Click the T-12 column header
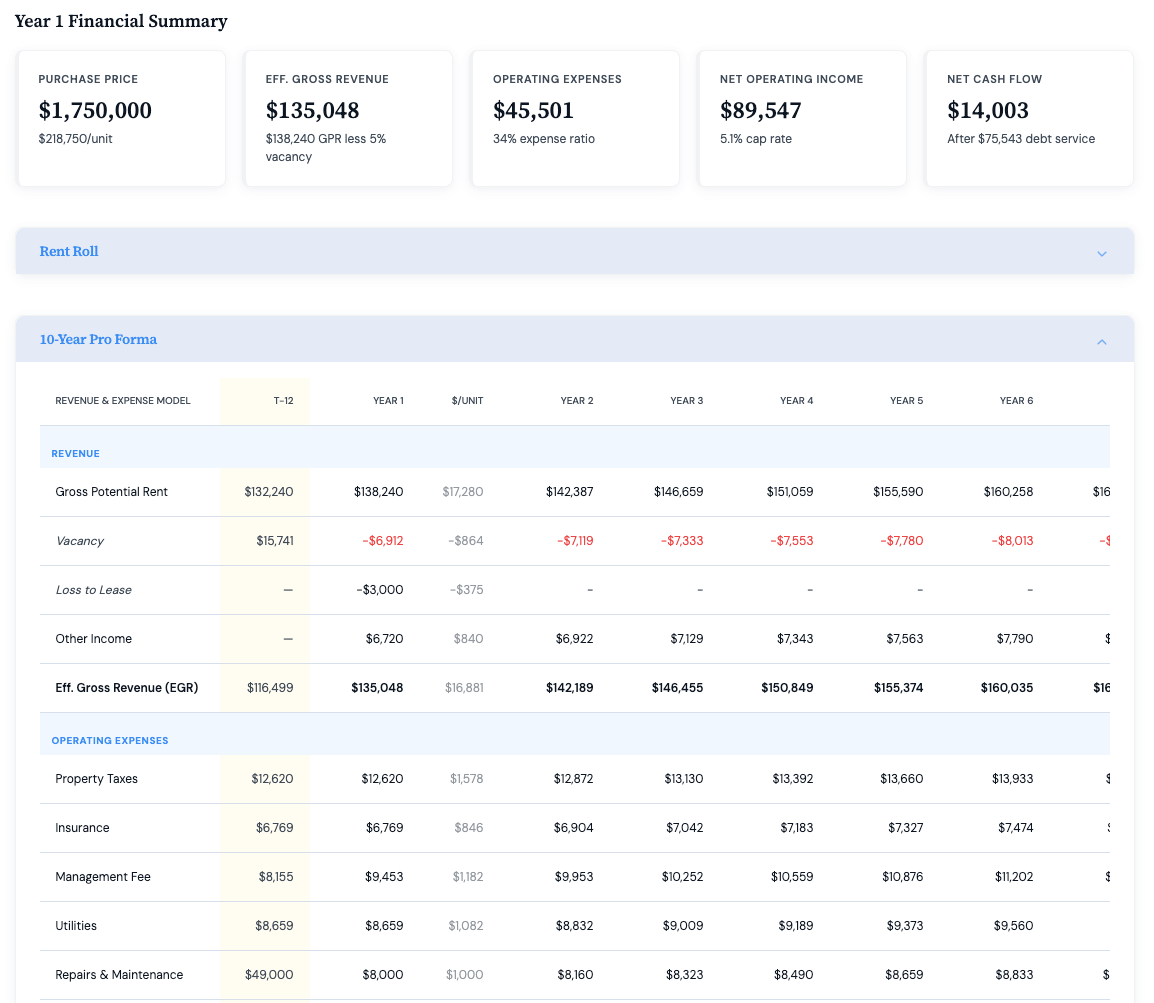The image size is (1154, 1003). [x=283, y=401]
